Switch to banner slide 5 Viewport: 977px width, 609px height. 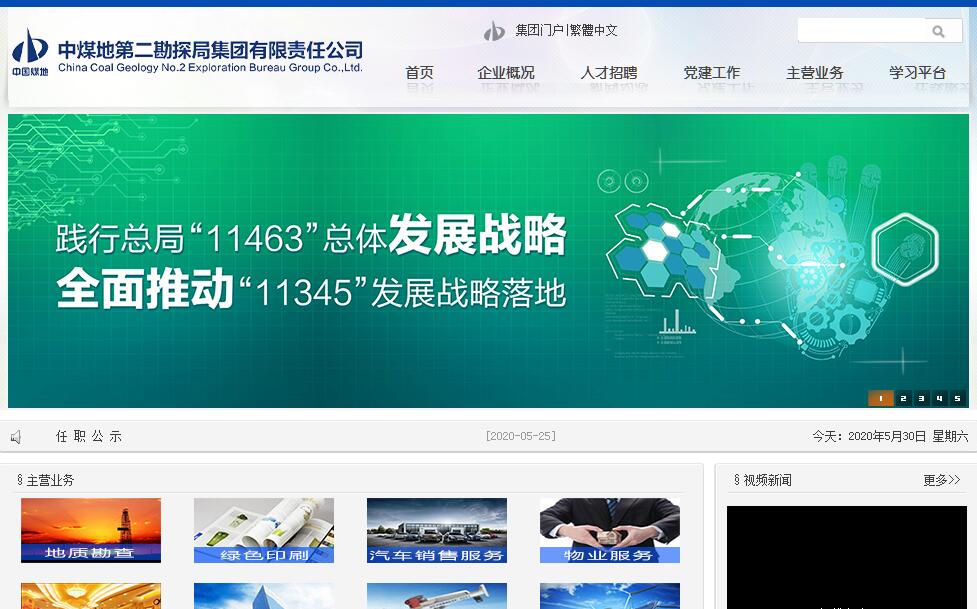(957, 398)
